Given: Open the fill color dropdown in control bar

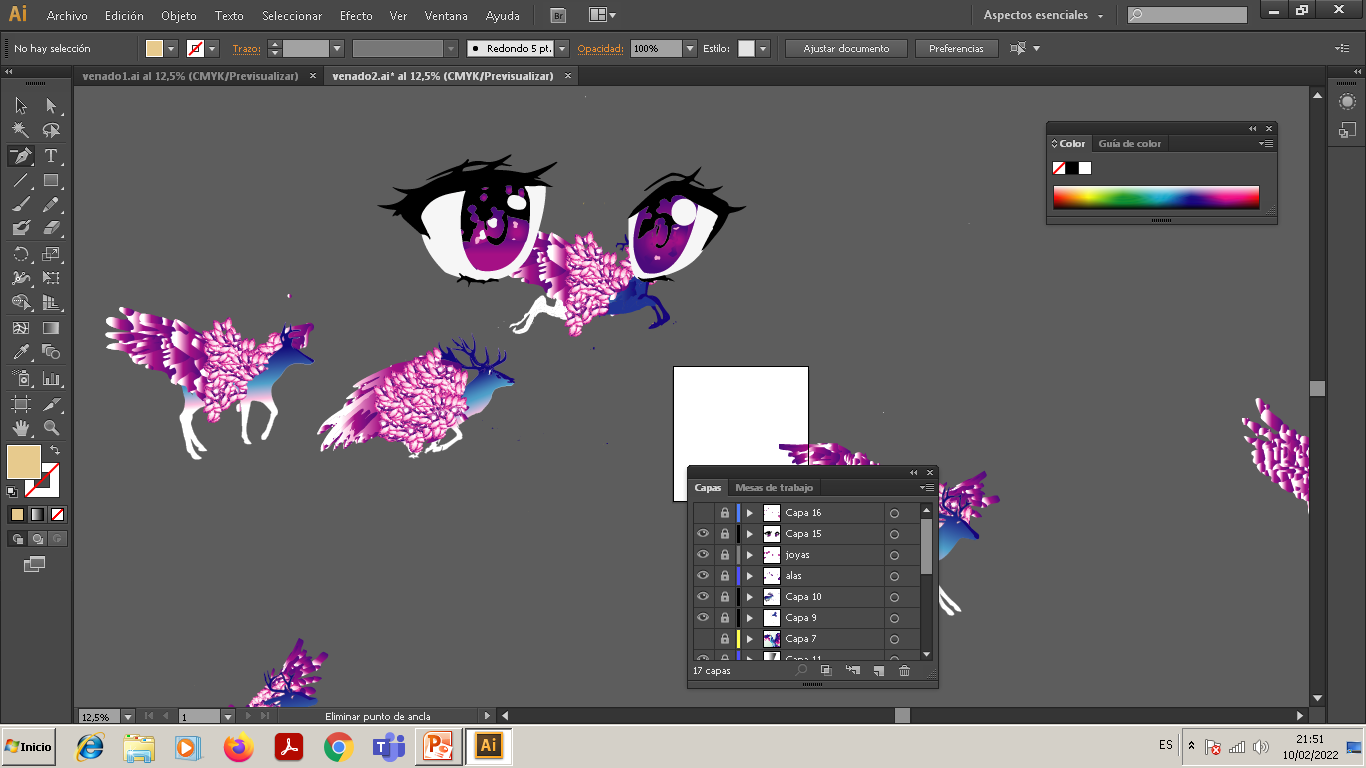Looking at the screenshot, I should click(171, 48).
